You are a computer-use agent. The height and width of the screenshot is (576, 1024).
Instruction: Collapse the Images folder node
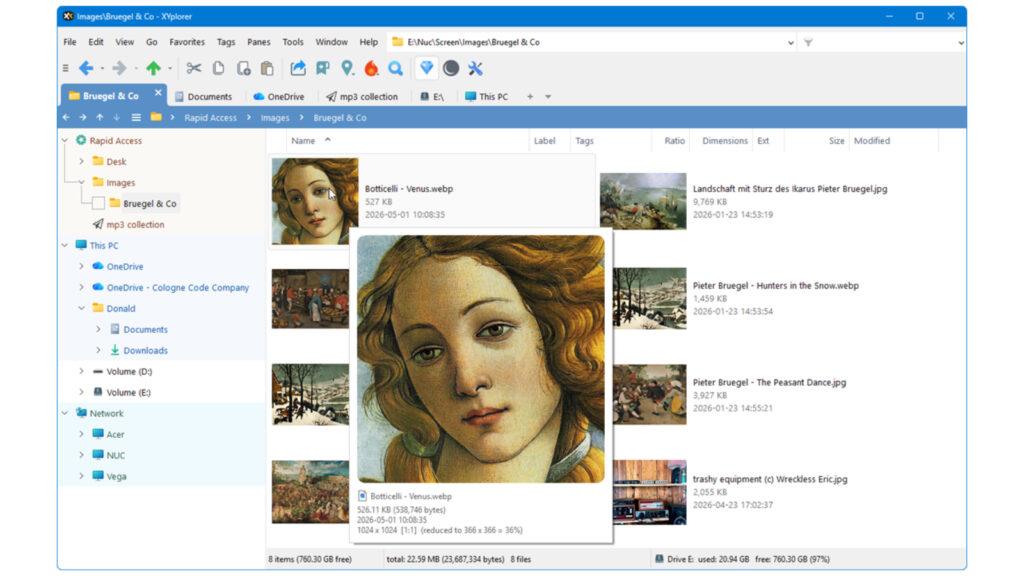(x=82, y=182)
